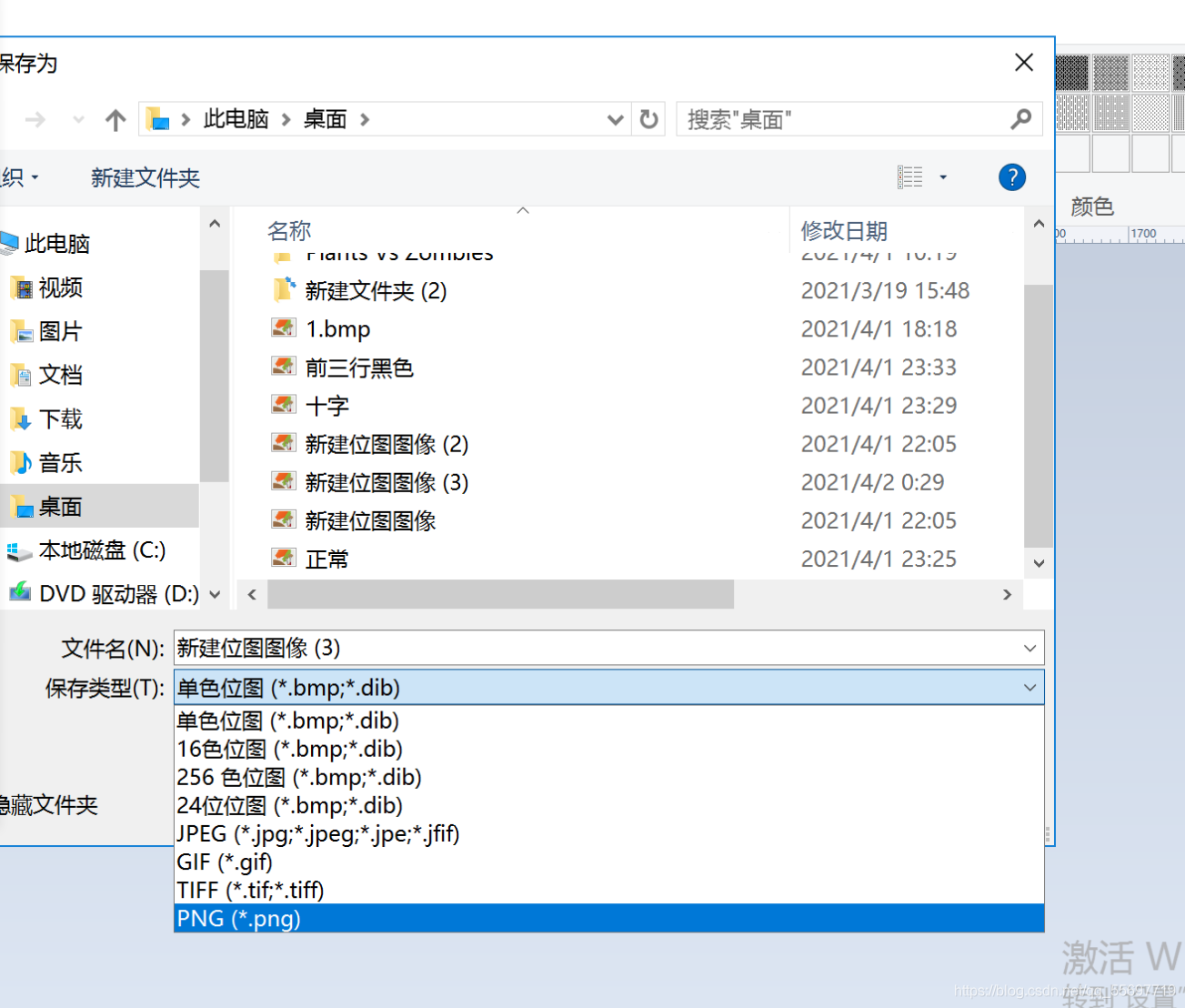The height and width of the screenshot is (1008, 1185).
Task: Select 此电脑 in navigation tree
Action: click(x=56, y=243)
